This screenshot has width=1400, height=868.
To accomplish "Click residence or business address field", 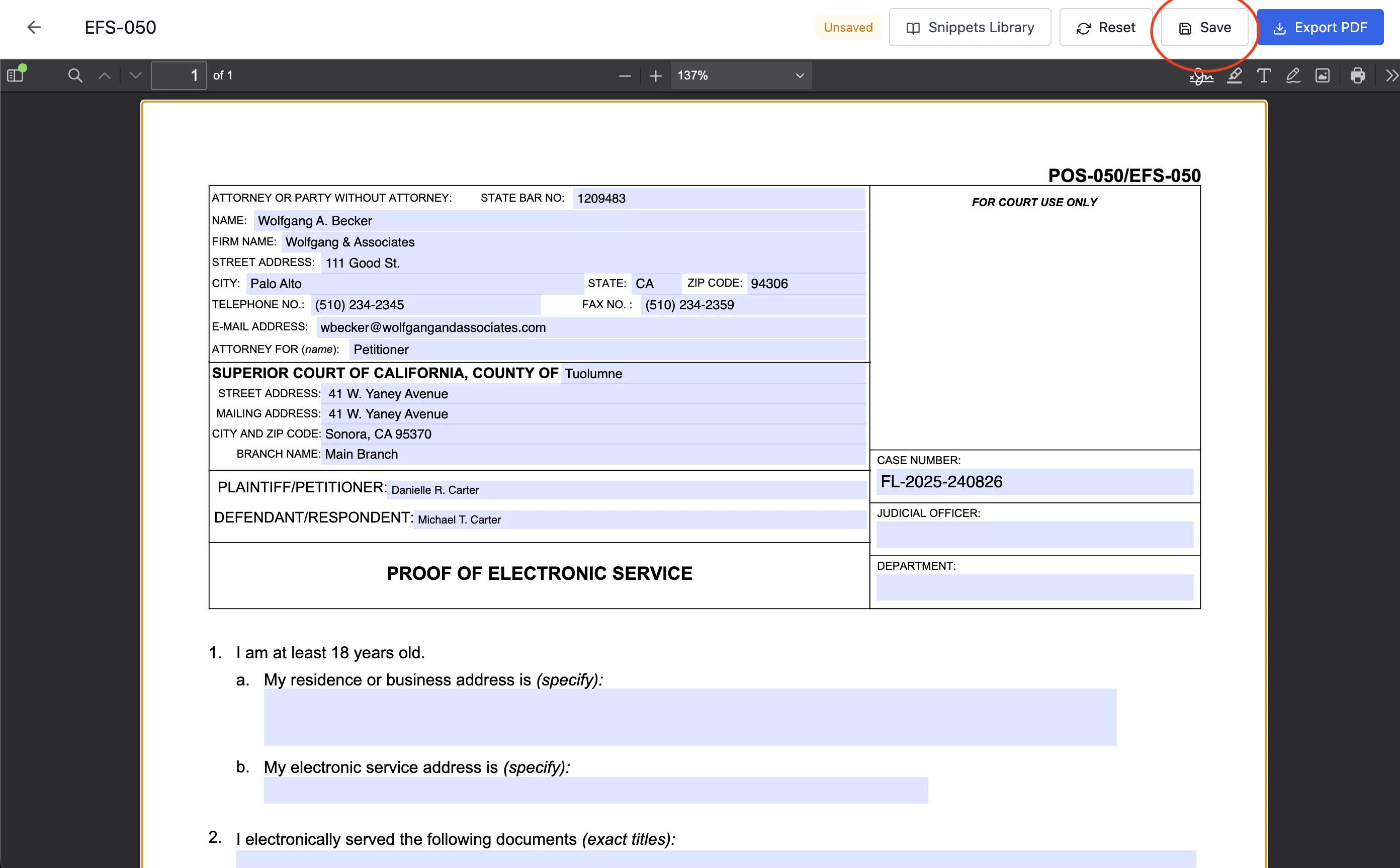I will [690, 717].
